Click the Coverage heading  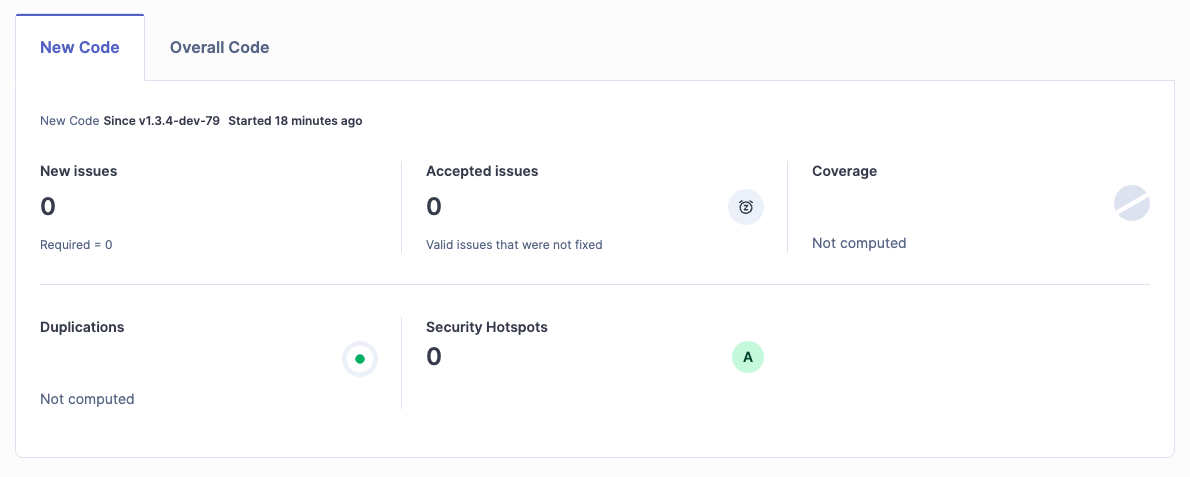point(844,171)
